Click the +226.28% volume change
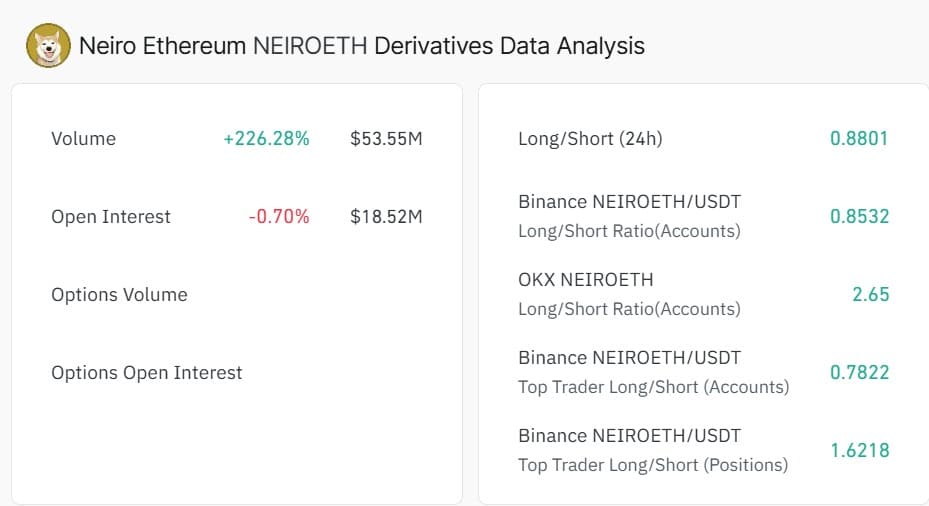 (x=266, y=139)
